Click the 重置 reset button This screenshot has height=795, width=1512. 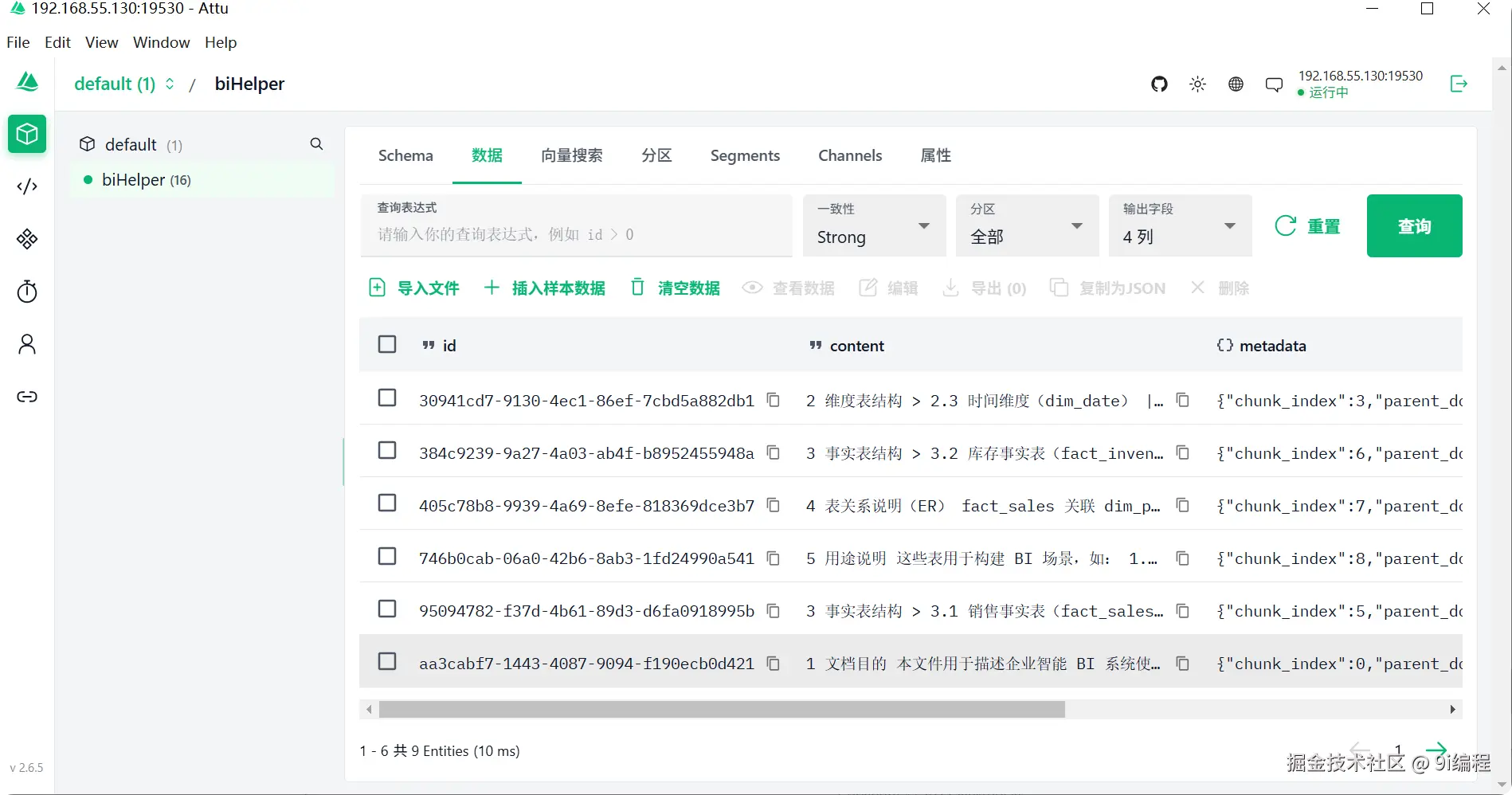click(1308, 226)
